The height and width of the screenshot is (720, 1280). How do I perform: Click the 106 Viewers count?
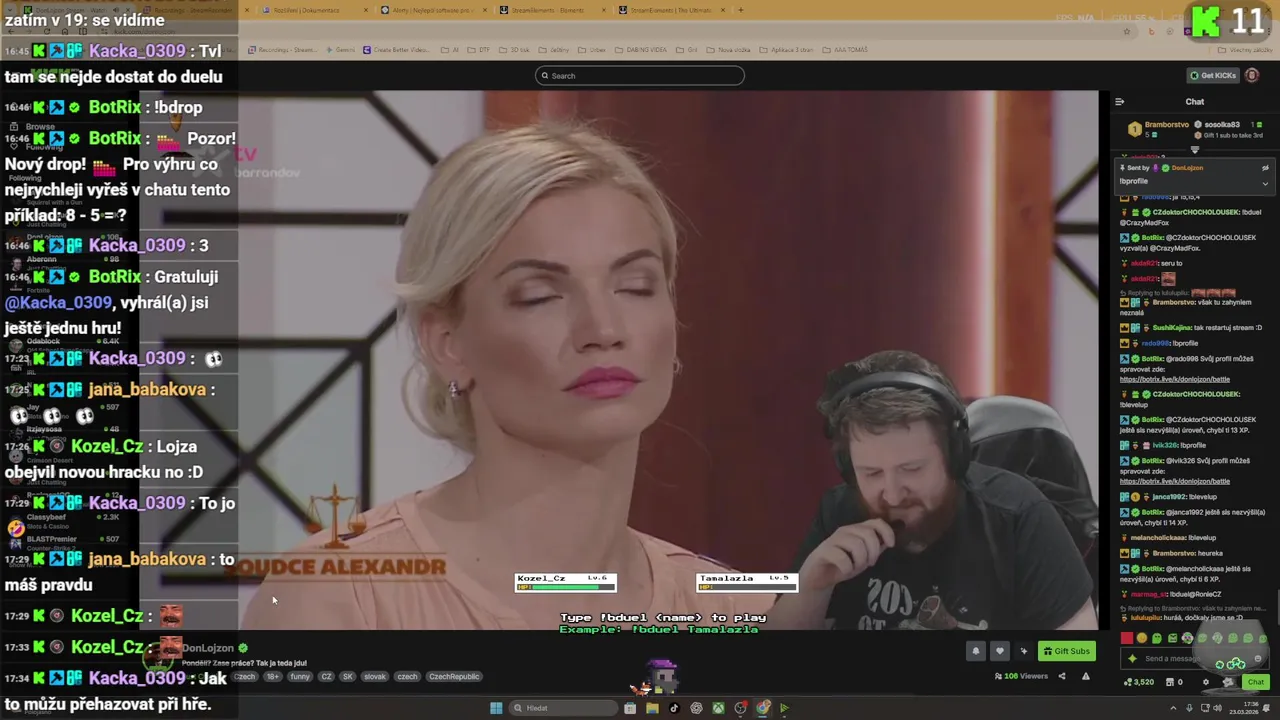(1022, 677)
